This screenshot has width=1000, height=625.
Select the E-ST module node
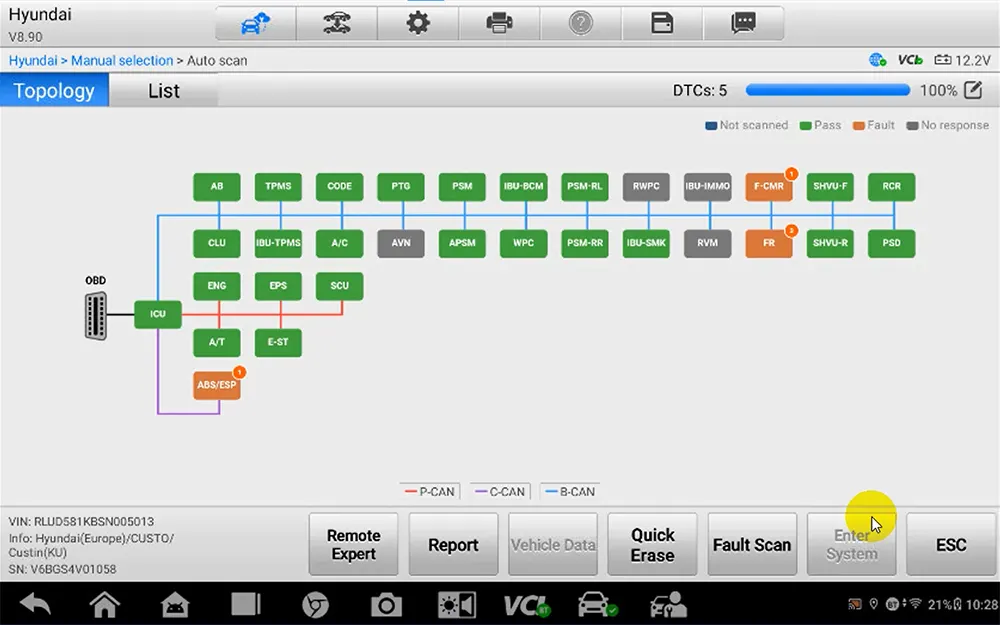[x=278, y=342]
